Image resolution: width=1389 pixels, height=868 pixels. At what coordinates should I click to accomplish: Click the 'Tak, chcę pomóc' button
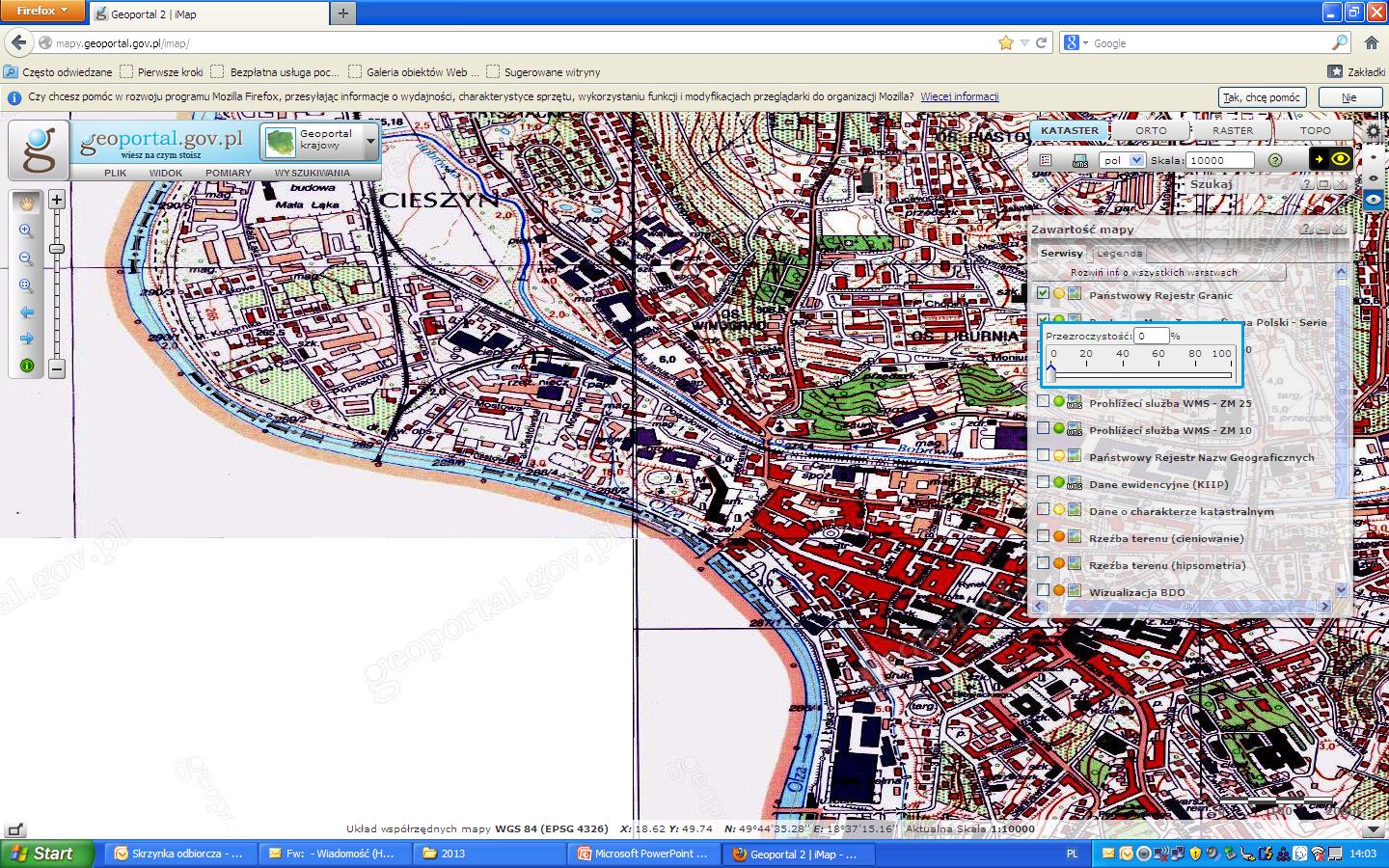1263,97
